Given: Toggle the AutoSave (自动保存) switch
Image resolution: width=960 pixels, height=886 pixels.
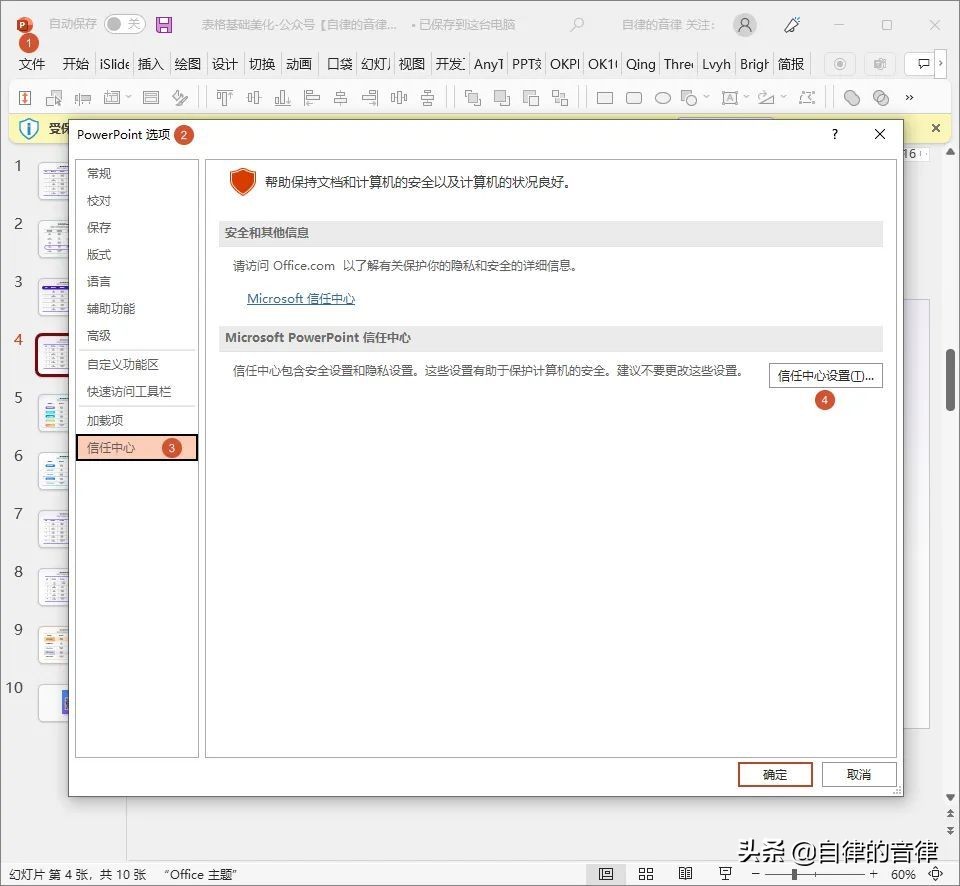Looking at the screenshot, I should pyautogui.click(x=124, y=25).
